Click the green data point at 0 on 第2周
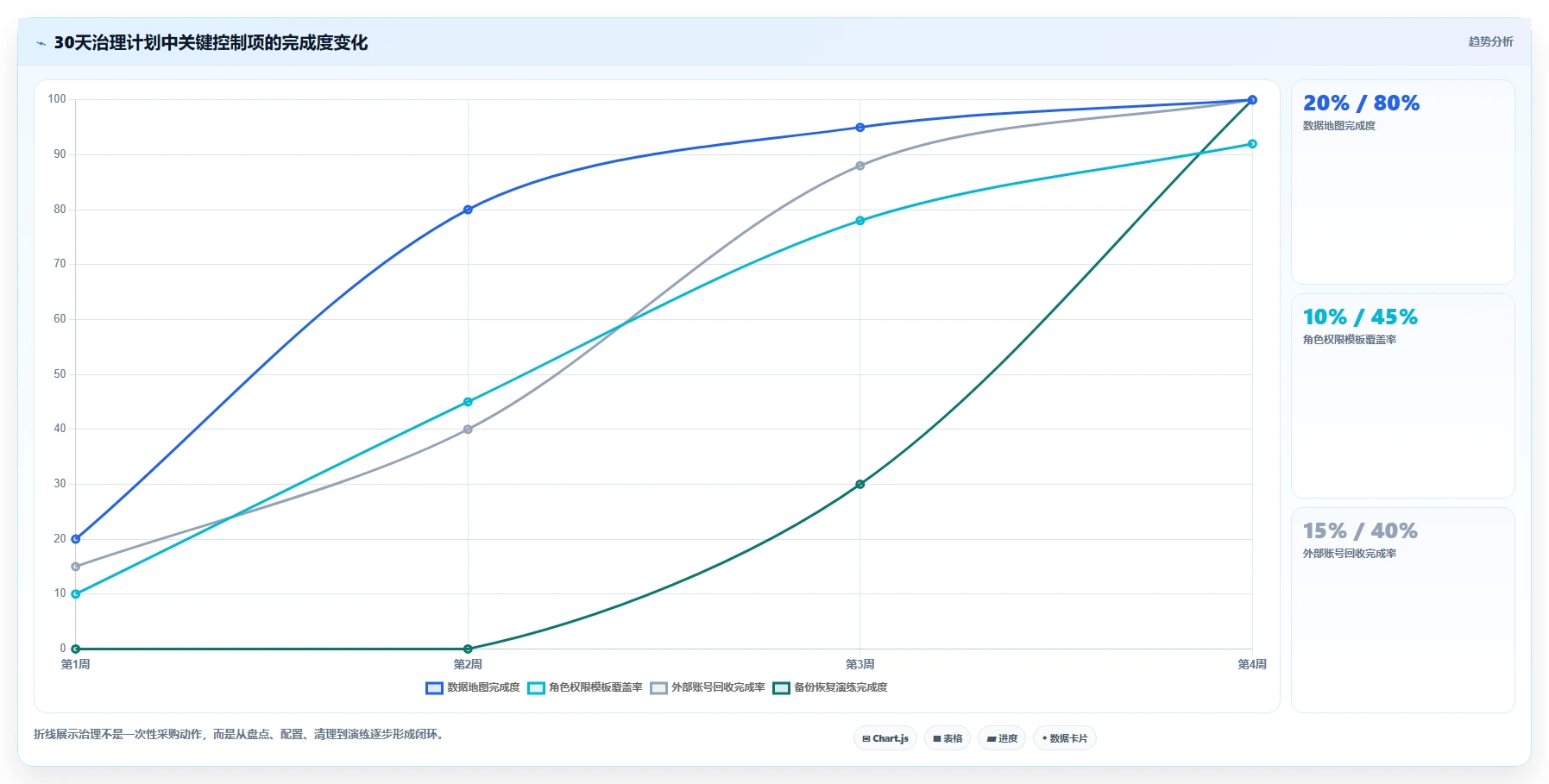Image resolution: width=1549 pixels, height=784 pixels. (x=468, y=649)
